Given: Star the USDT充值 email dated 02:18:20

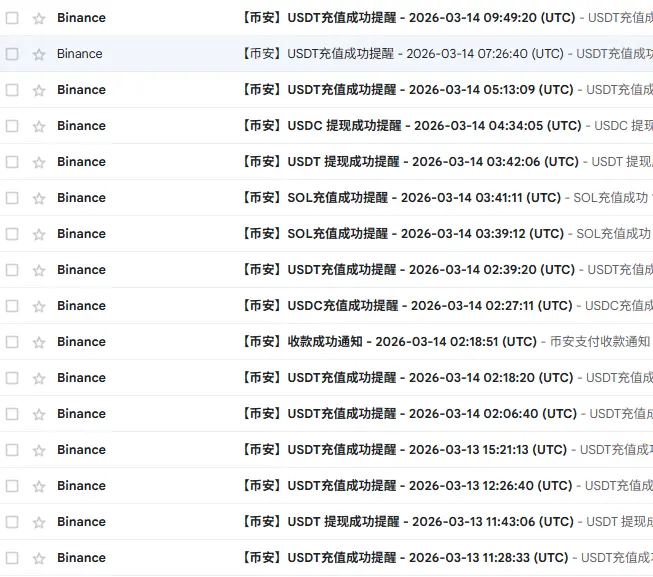Looking at the screenshot, I should pyautogui.click(x=39, y=378).
